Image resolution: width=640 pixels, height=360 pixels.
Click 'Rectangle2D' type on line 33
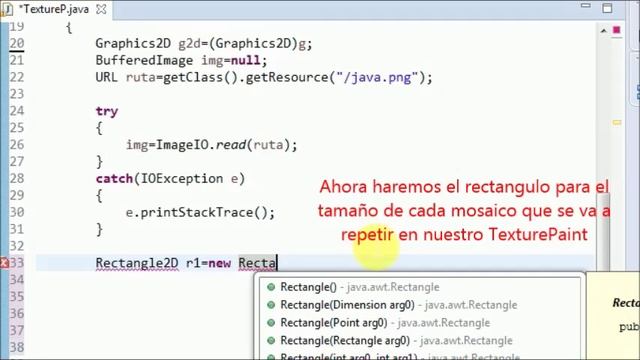(137, 263)
